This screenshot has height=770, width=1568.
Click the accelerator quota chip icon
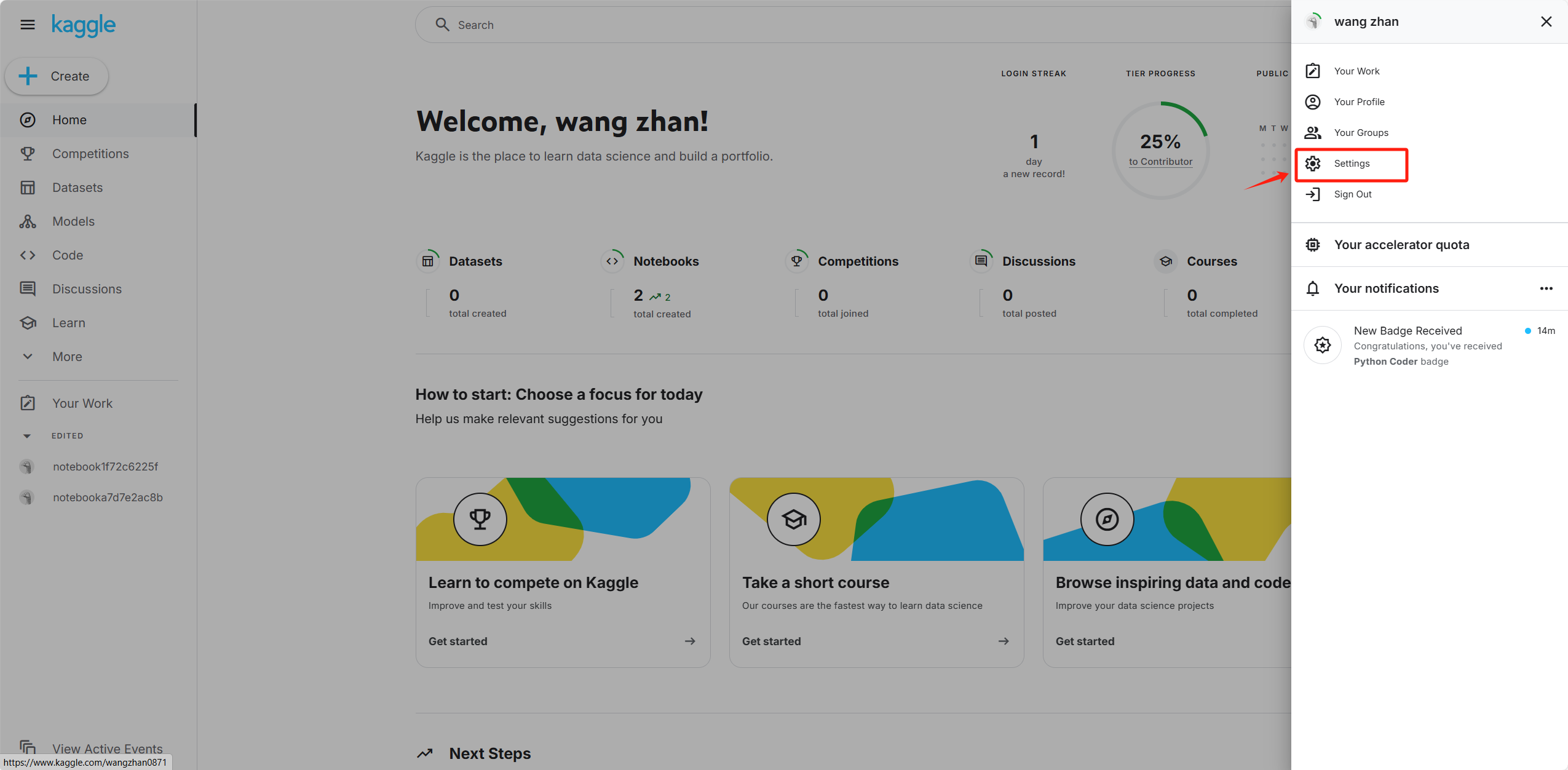1313,245
